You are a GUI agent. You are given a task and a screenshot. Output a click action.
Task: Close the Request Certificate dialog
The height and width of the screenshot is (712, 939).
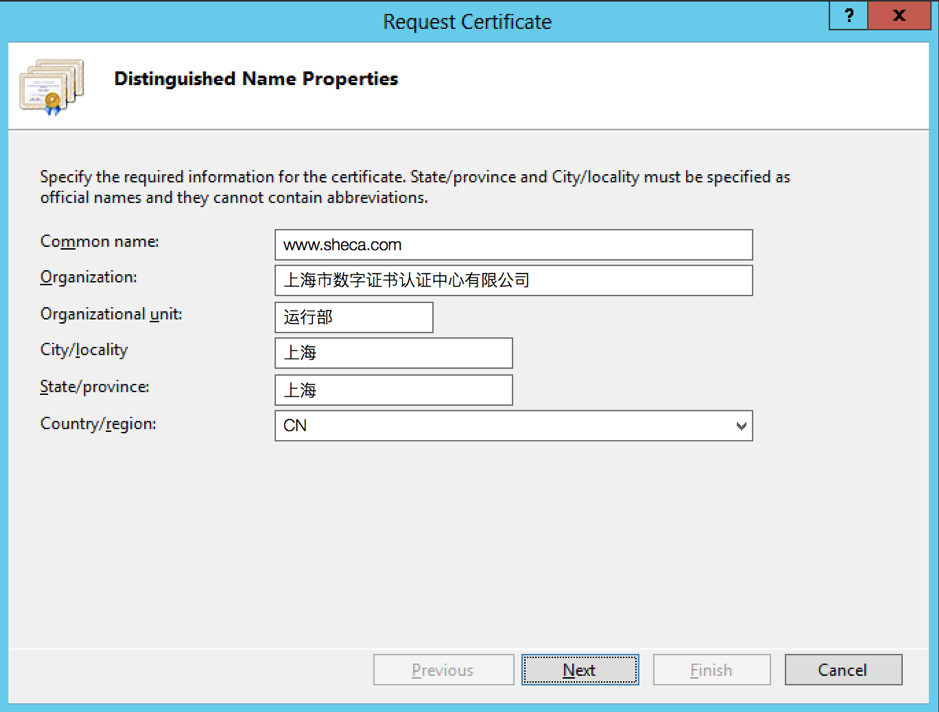pos(899,16)
